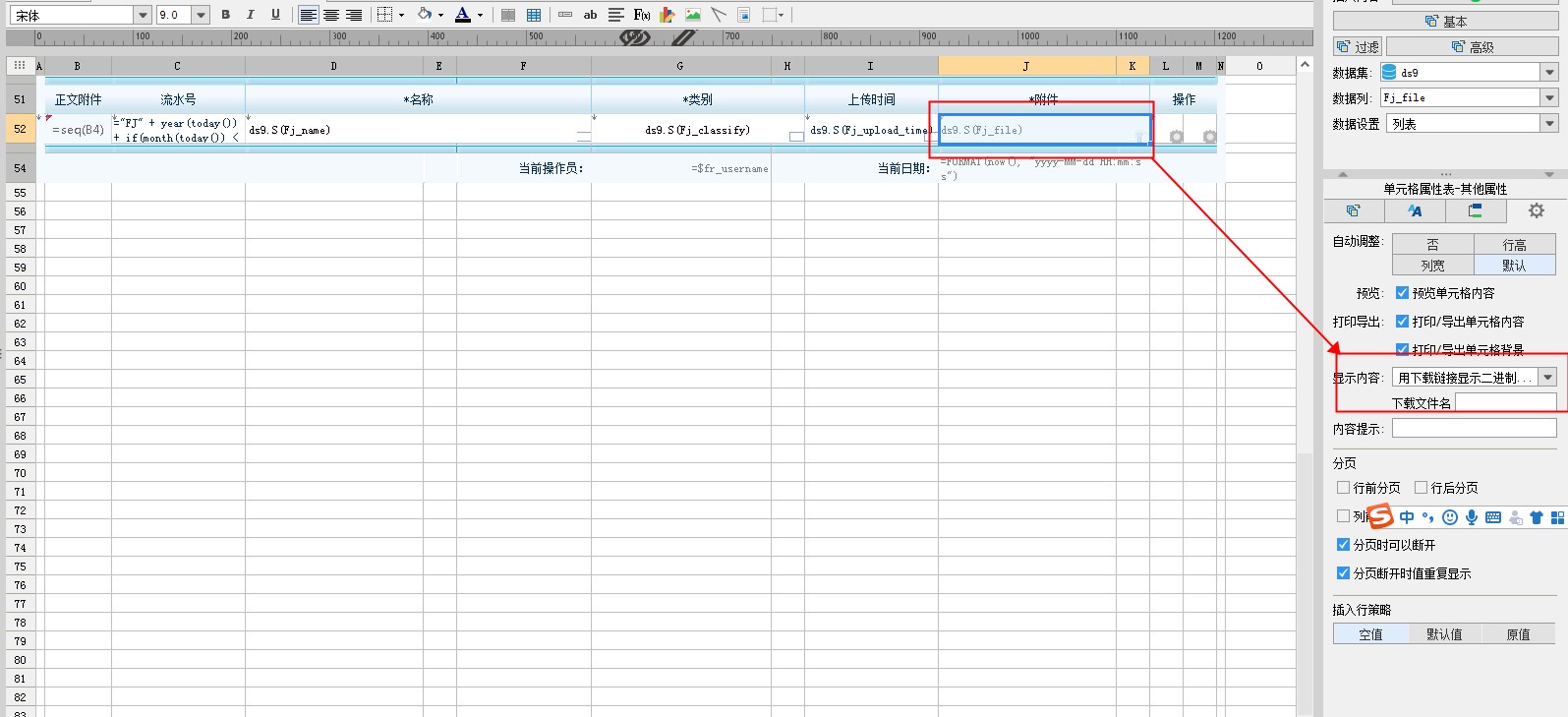Apply italic formatting

[x=251, y=15]
